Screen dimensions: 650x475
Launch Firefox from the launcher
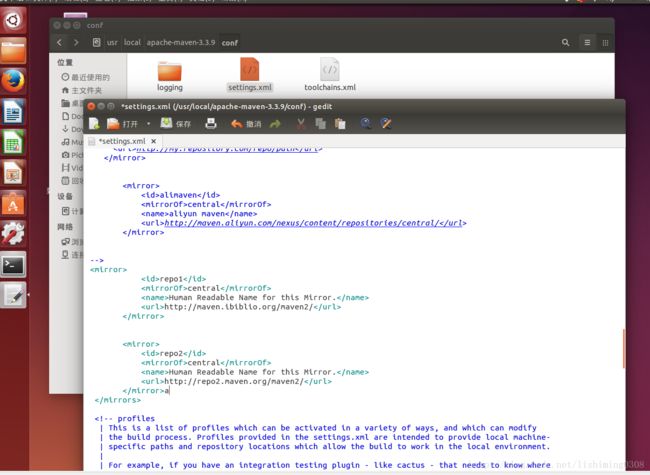(13, 81)
